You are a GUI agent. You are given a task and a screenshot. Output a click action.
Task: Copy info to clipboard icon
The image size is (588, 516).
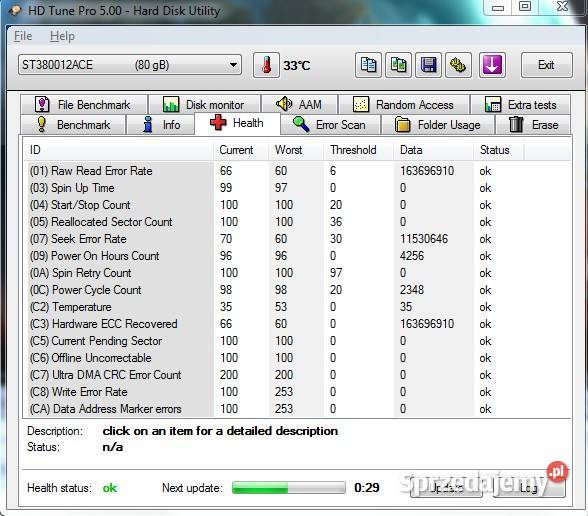(x=368, y=65)
